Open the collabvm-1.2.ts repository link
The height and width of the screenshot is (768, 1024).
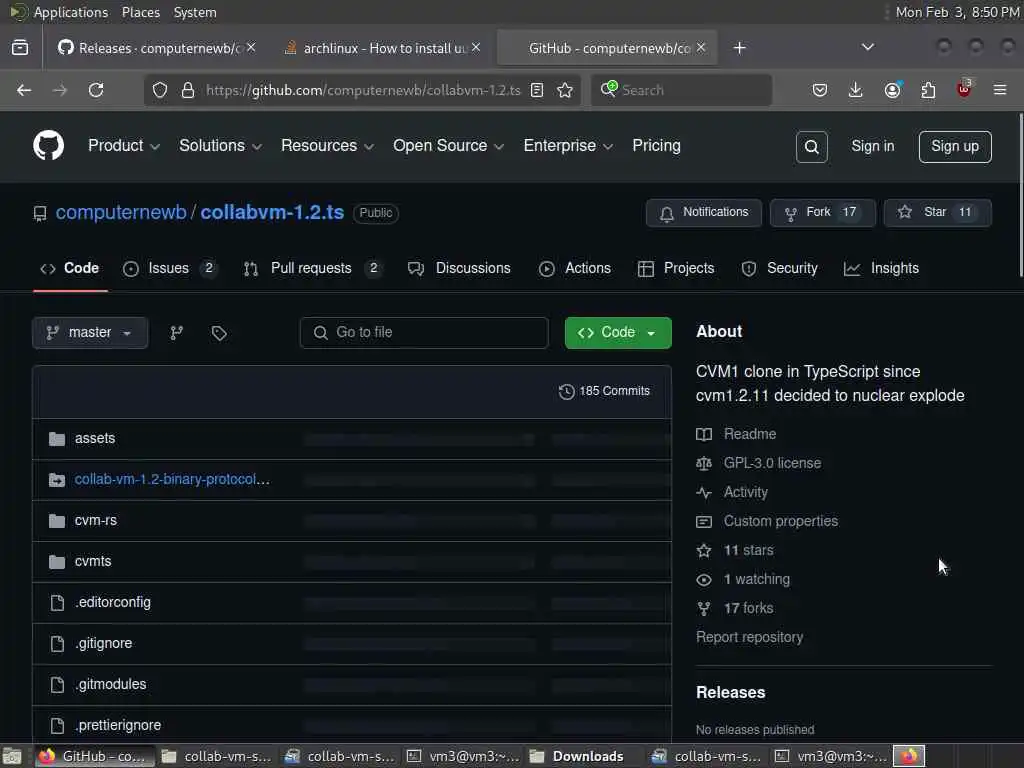coord(272,212)
